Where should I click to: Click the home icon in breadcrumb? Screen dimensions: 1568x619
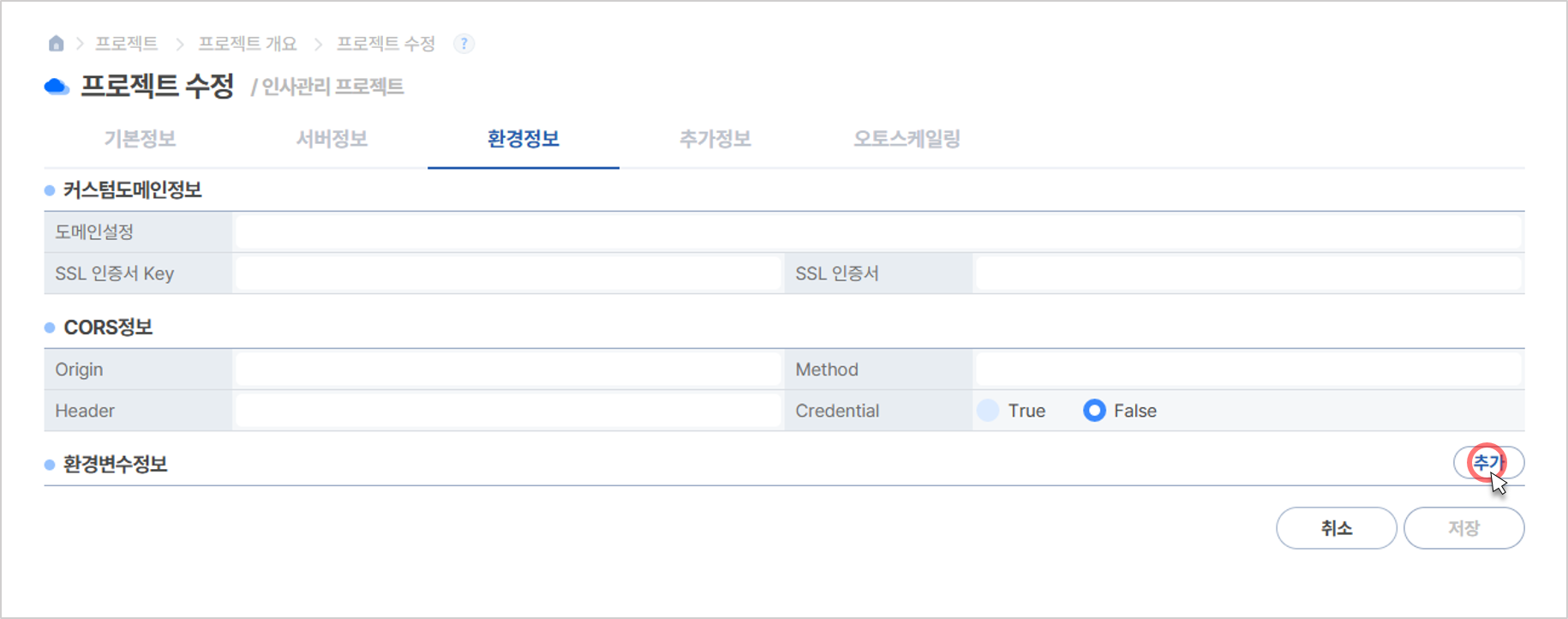57,43
